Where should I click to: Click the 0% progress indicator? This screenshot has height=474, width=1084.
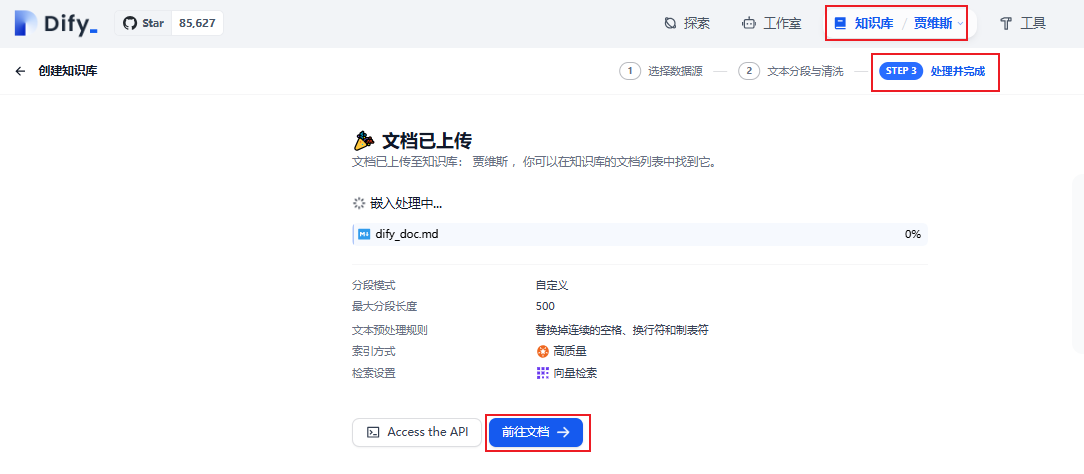tap(913, 234)
